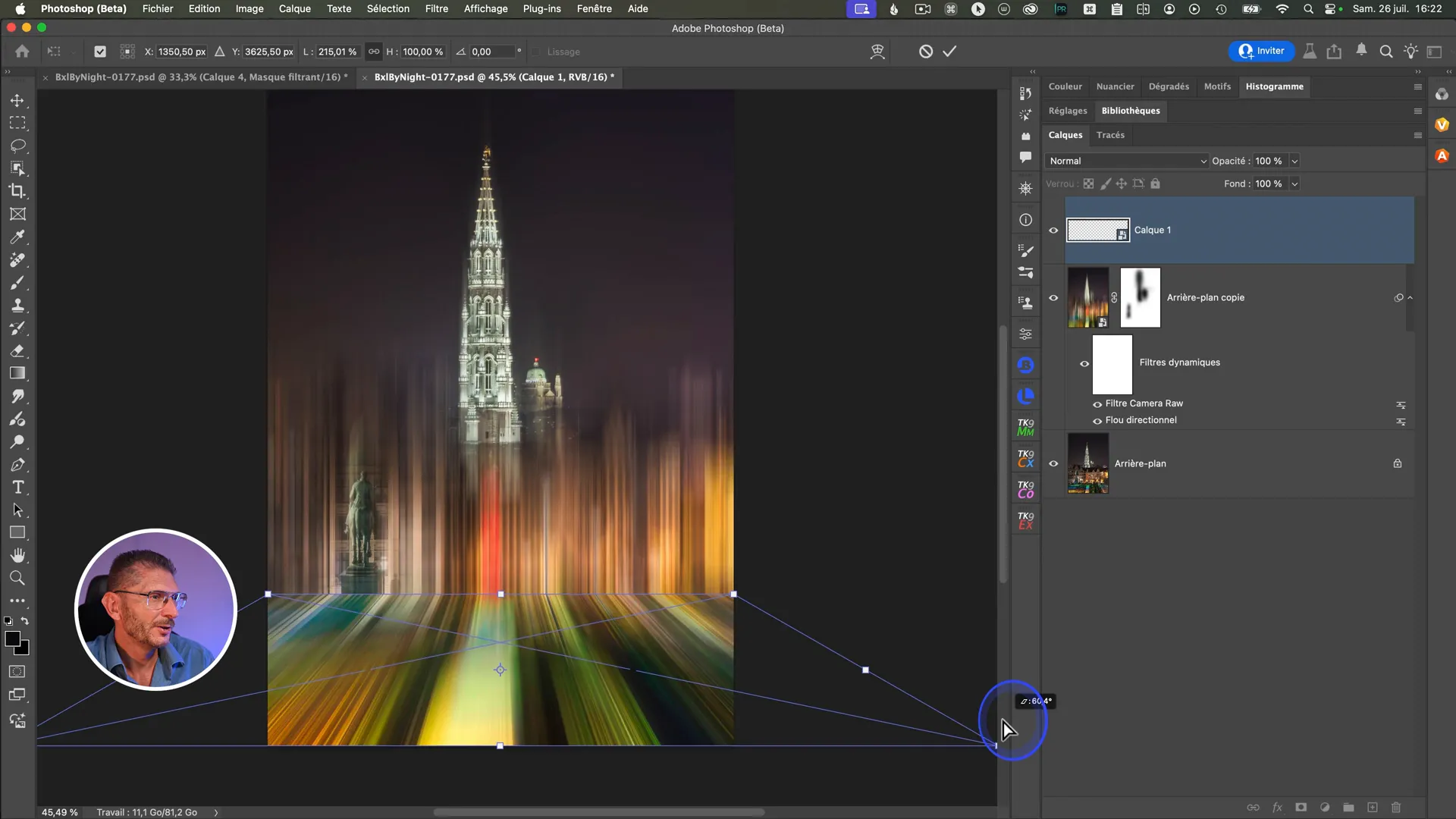Screen dimensions: 1456x819
Task: Select the Gradient tool
Action: [x=17, y=373]
